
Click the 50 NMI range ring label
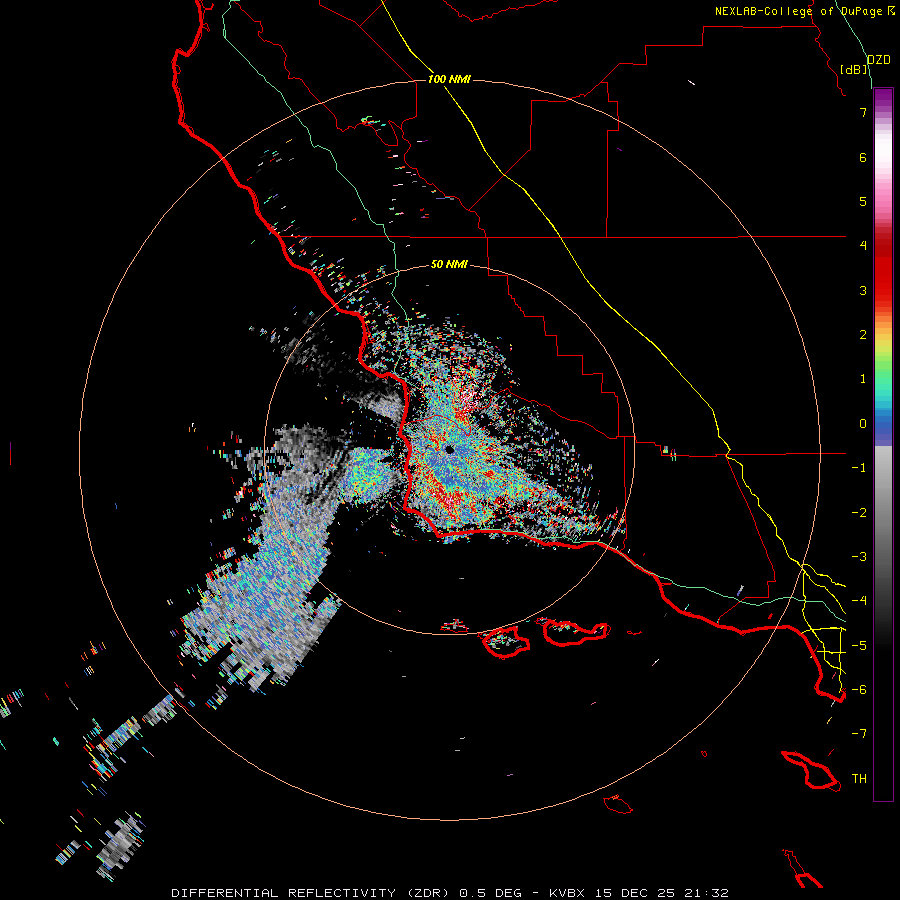click(449, 264)
